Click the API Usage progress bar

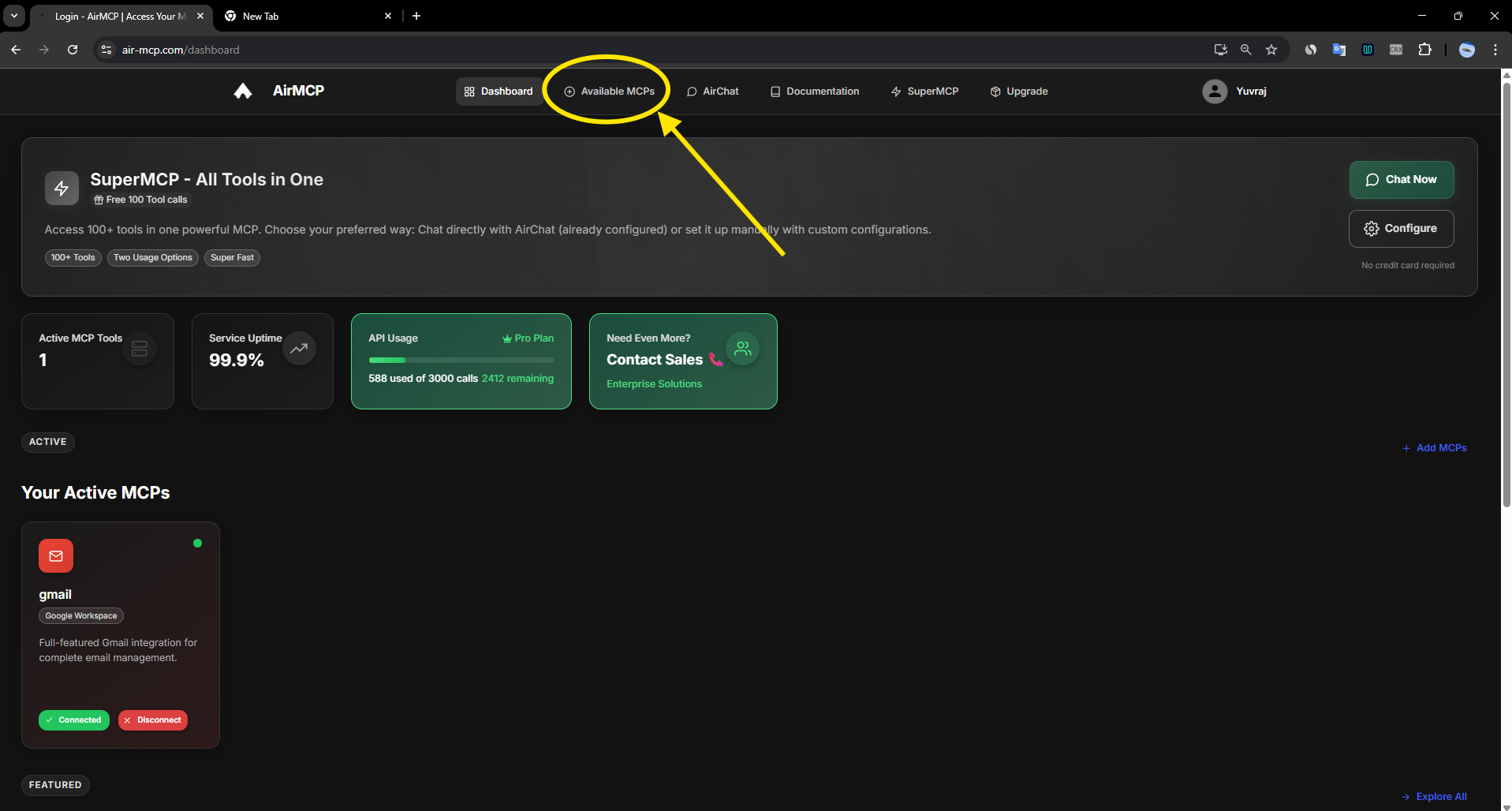(x=461, y=361)
